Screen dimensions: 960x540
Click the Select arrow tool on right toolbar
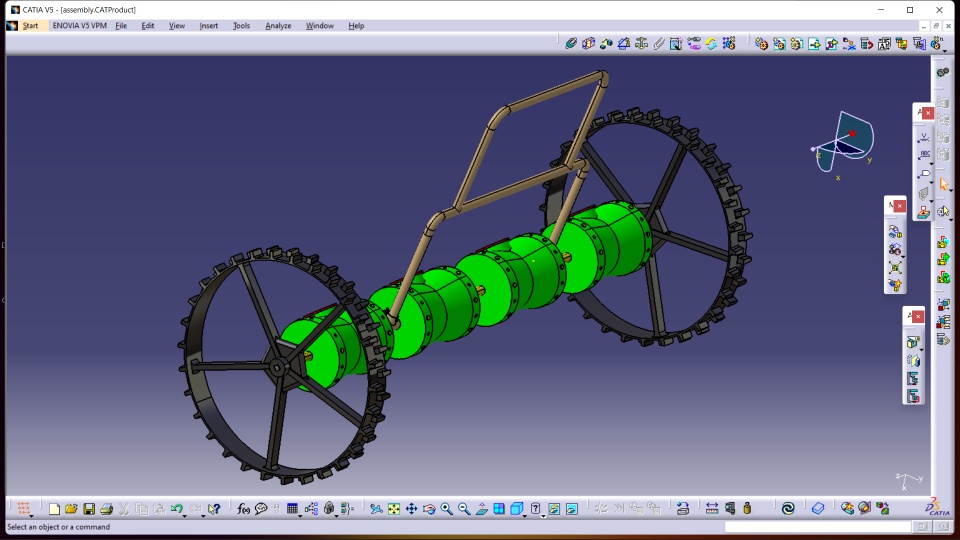point(943,184)
